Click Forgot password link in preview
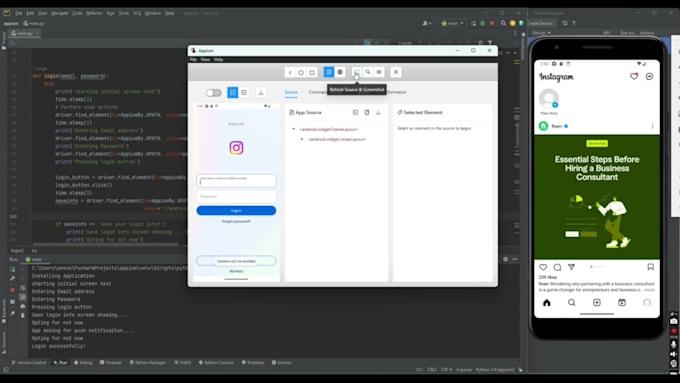Image resolution: width=680 pixels, height=383 pixels. click(236, 221)
